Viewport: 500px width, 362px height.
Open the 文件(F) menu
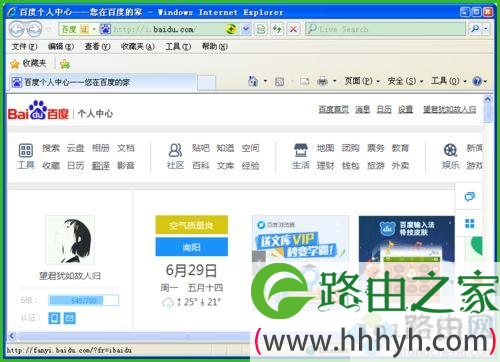click(x=24, y=47)
